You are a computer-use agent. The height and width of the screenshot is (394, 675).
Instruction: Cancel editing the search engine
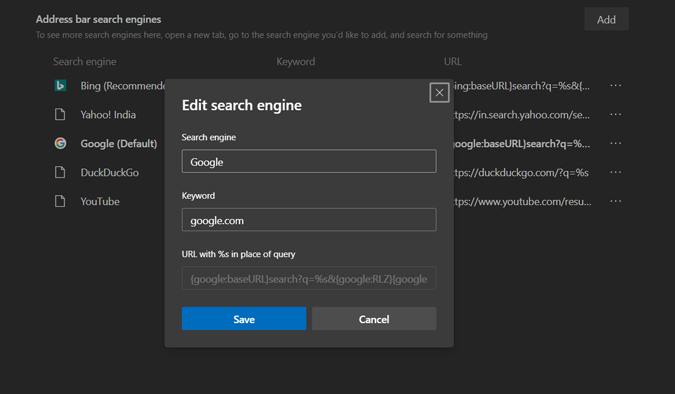click(374, 319)
